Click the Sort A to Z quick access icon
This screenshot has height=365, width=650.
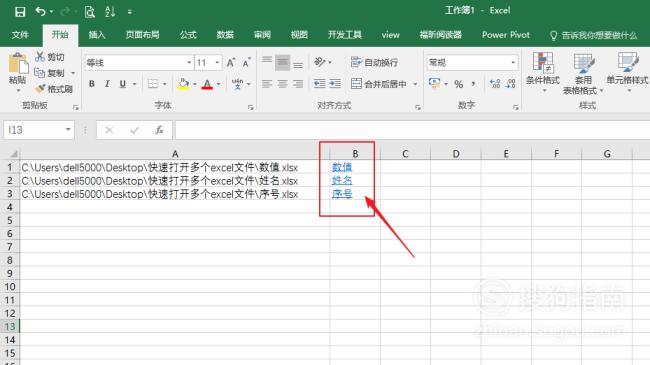pyautogui.click(x=110, y=12)
